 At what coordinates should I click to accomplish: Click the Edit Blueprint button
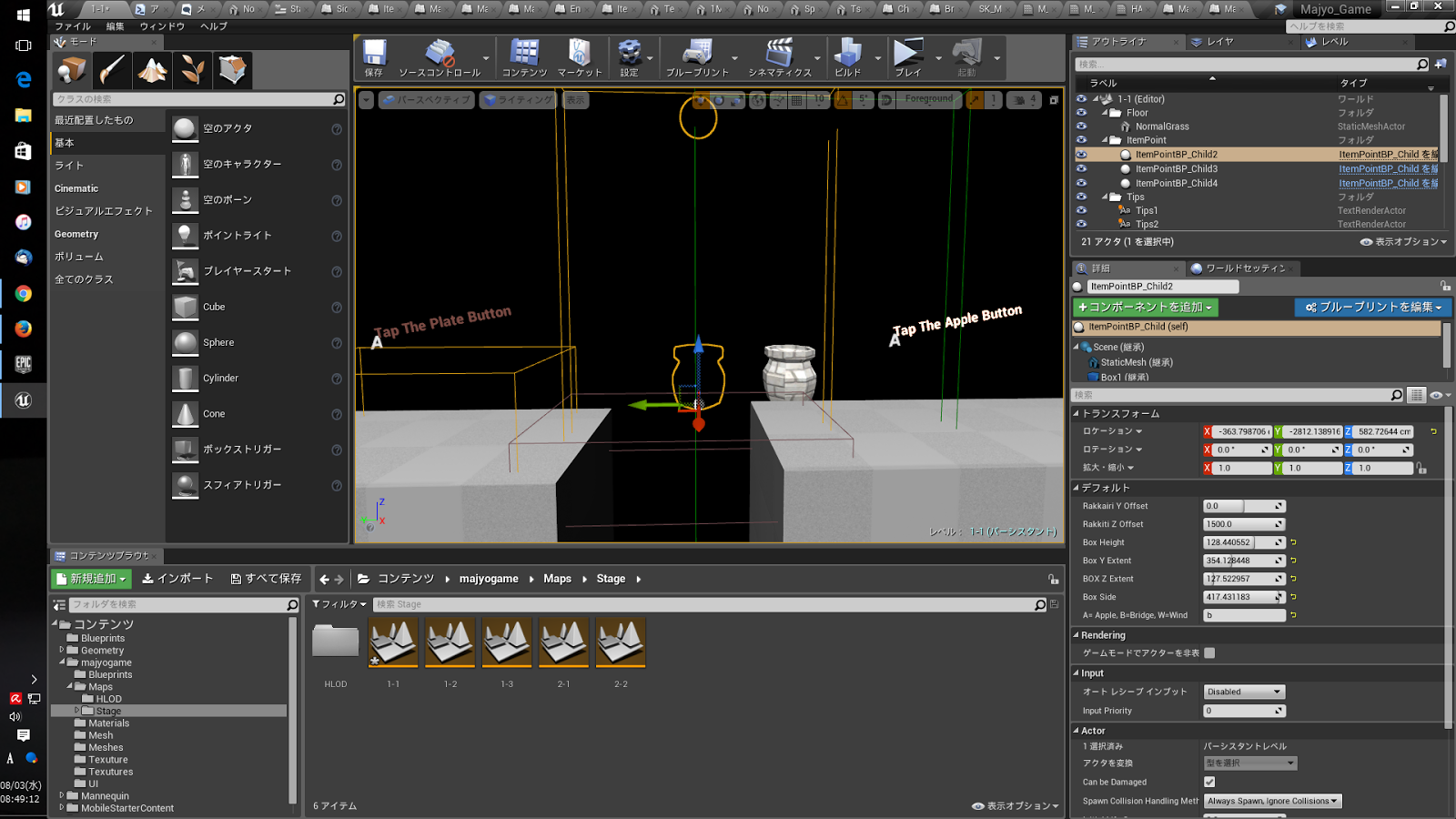tap(1372, 308)
